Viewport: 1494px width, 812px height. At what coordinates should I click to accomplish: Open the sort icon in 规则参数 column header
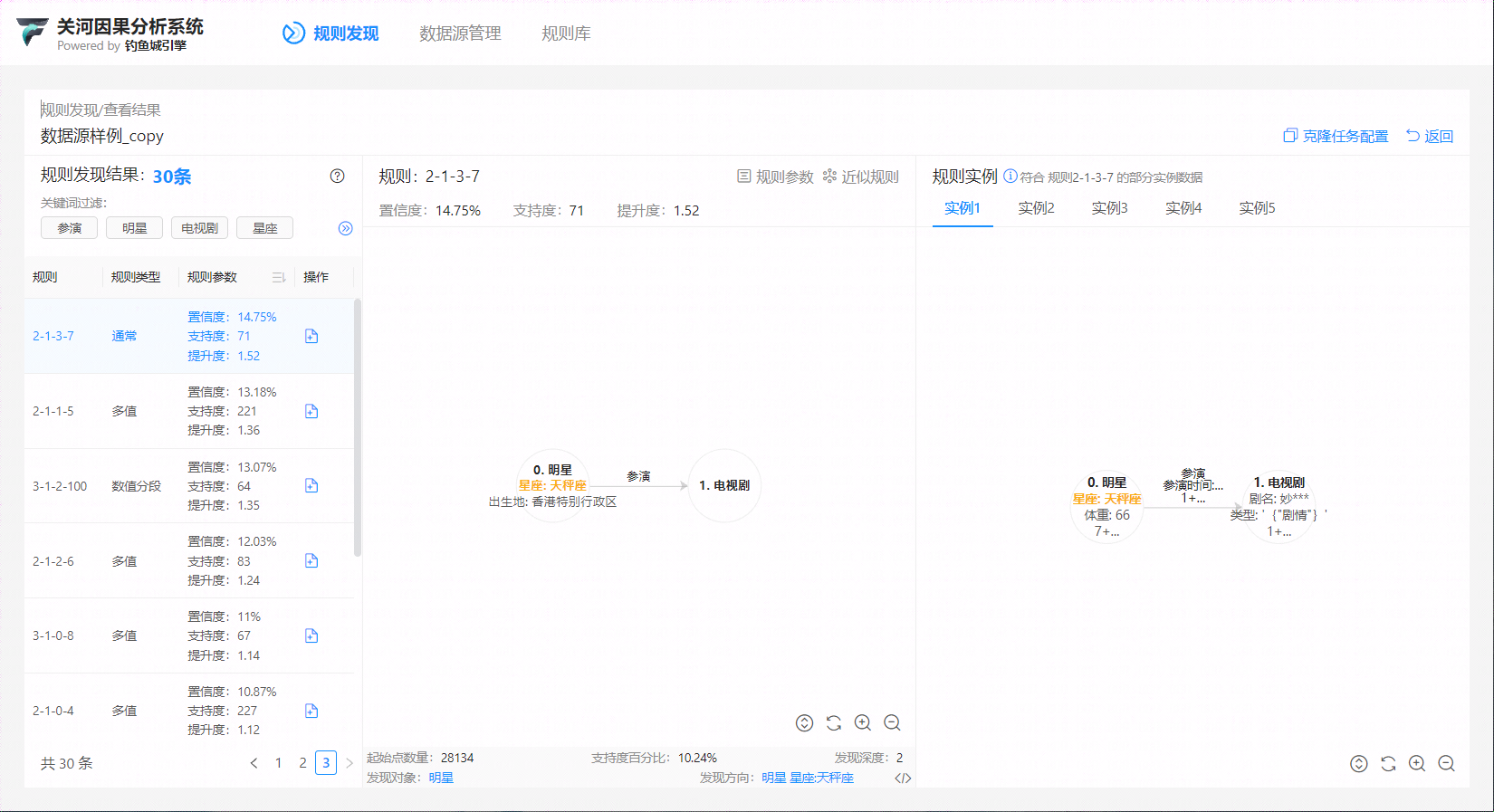[279, 277]
